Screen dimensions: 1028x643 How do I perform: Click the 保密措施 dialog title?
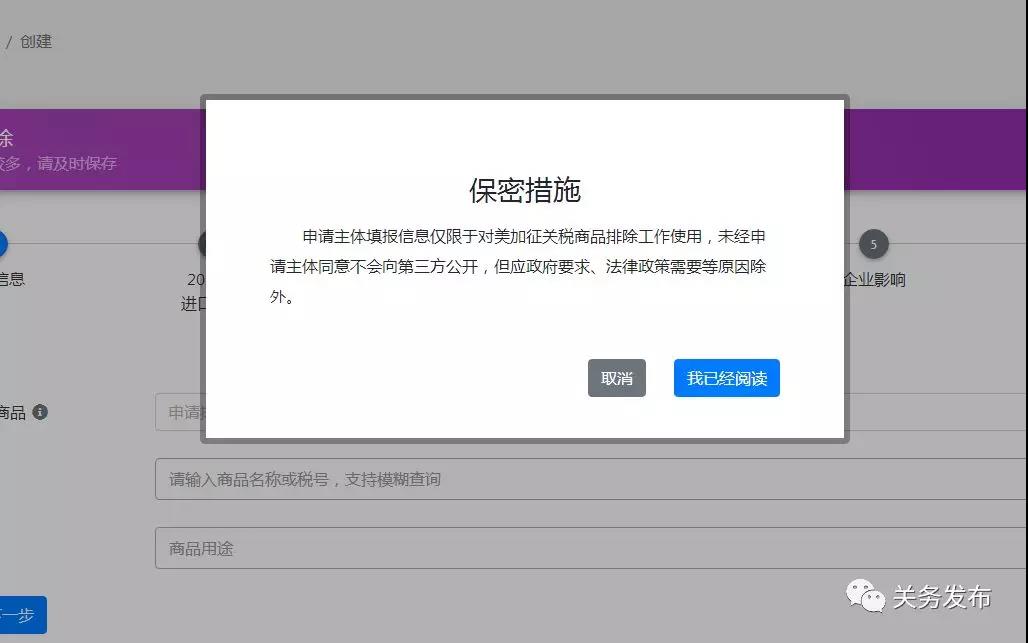point(525,190)
